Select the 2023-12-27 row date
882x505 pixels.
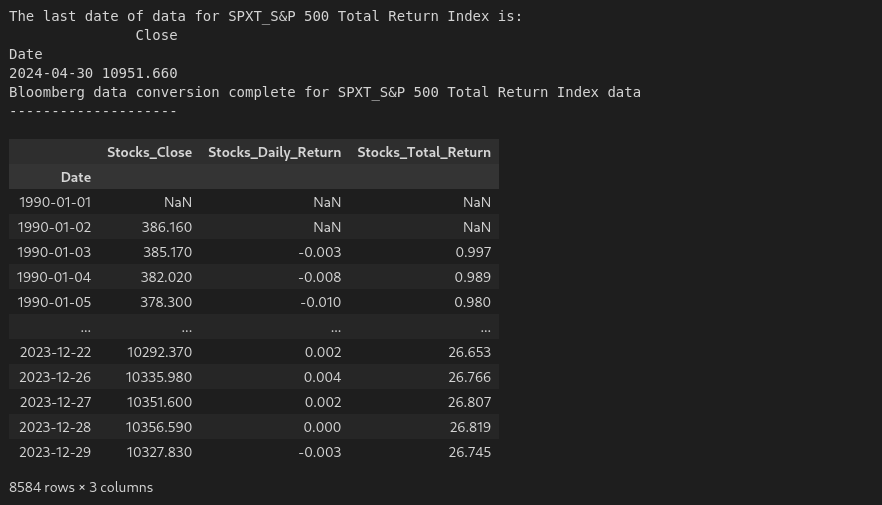point(55,402)
